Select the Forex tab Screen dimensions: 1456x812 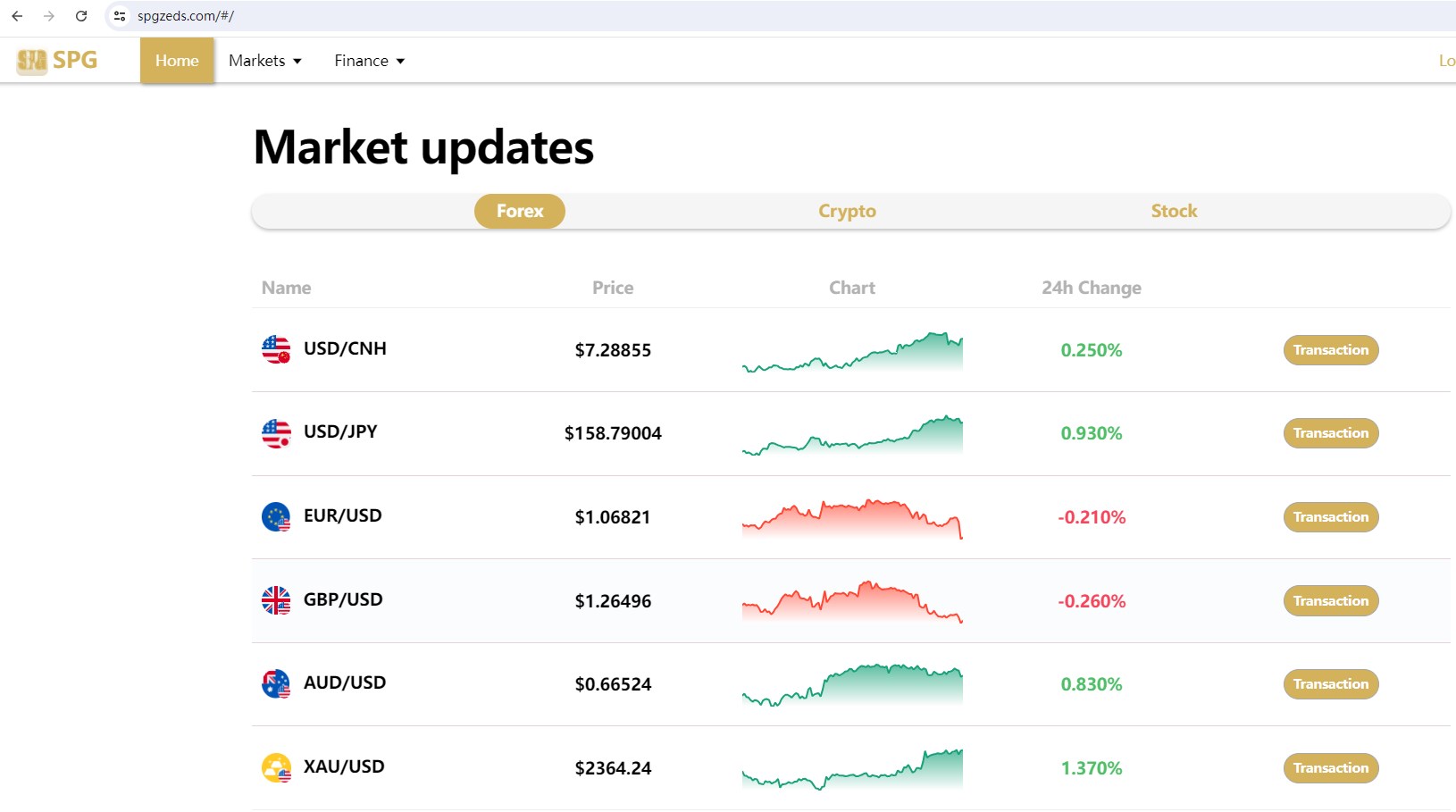519,212
